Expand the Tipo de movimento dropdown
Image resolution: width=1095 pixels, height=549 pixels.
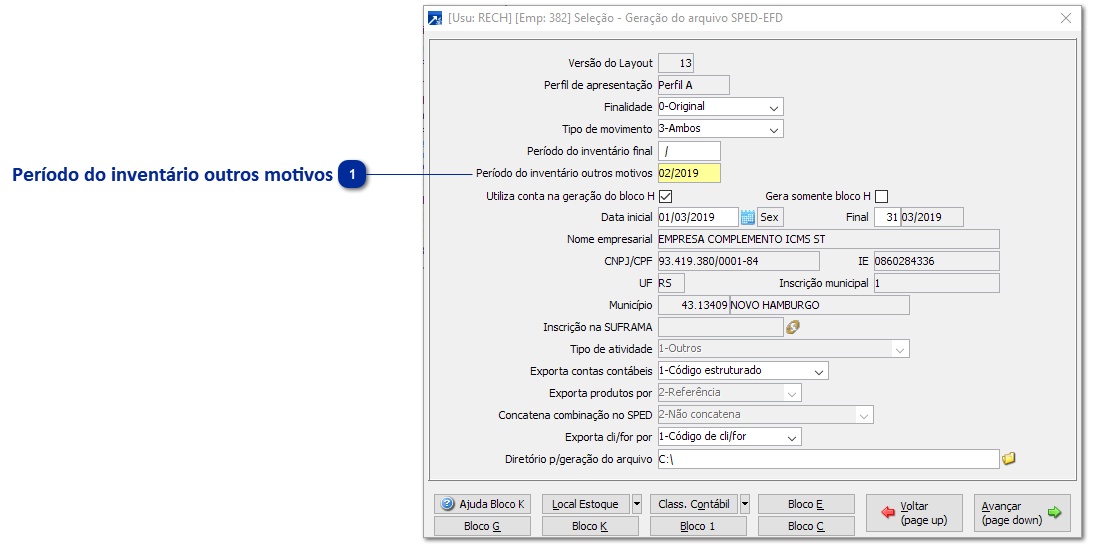coord(774,129)
